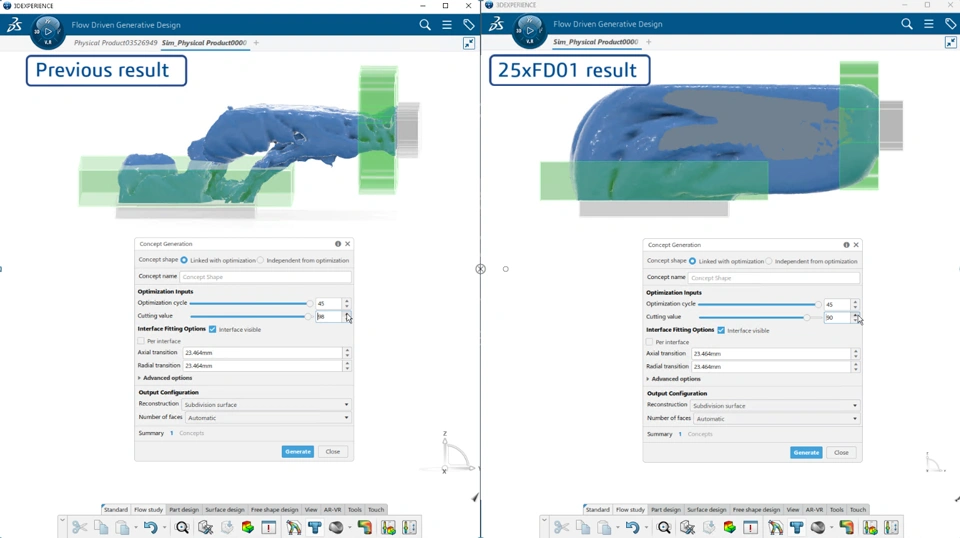Screen dimensions: 960x538
Task: Add a new tab with plus in left window
Action: click(x=256, y=43)
